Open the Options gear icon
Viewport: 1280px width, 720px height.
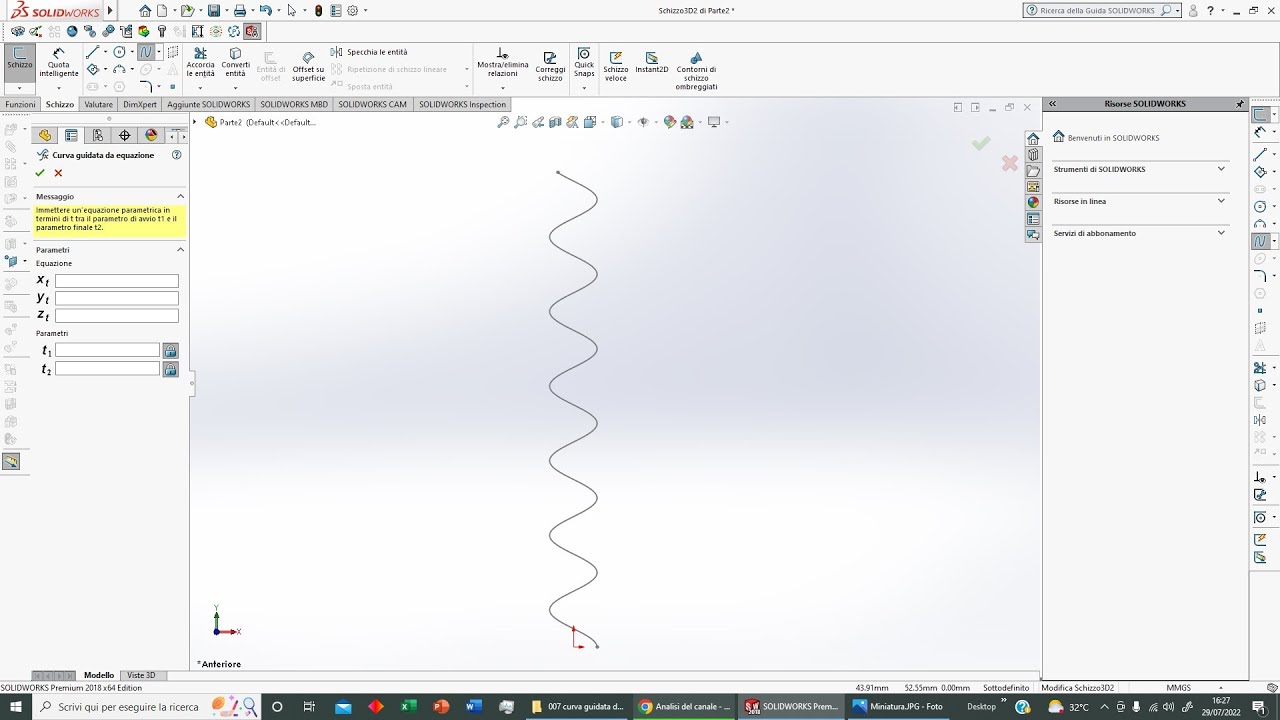(x=352, y=10)
